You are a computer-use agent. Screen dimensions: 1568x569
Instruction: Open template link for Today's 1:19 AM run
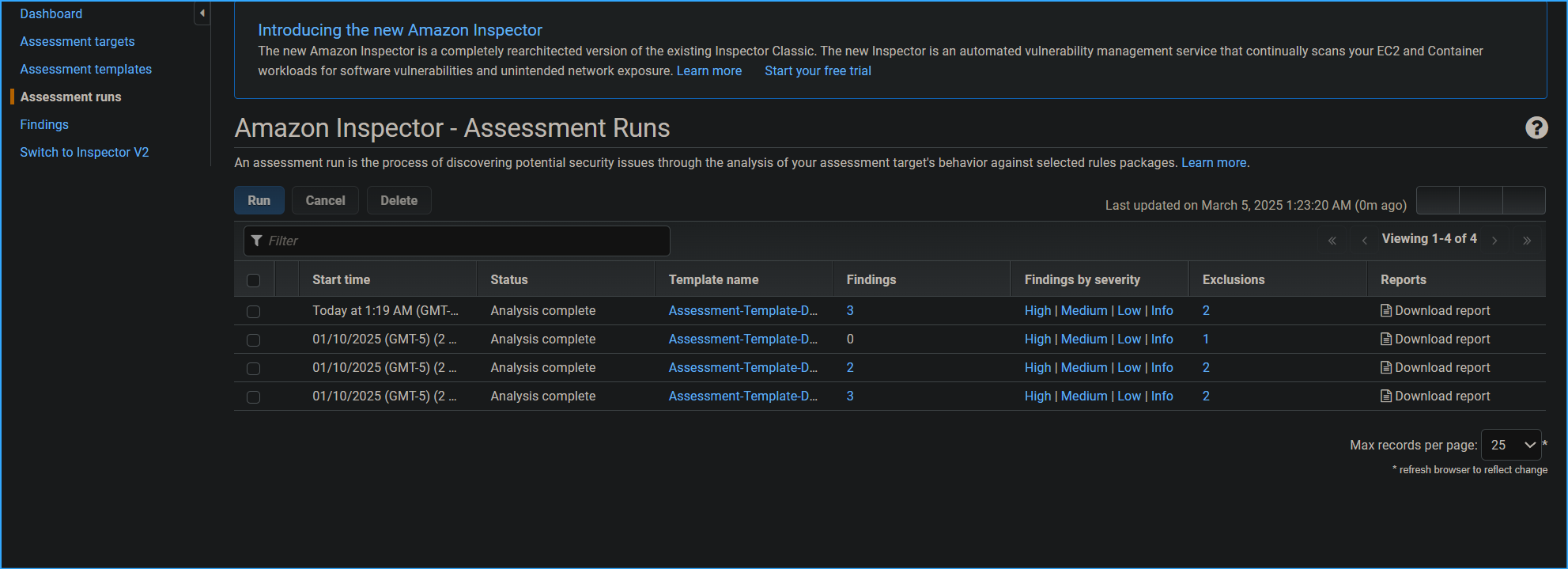point(743,311)
